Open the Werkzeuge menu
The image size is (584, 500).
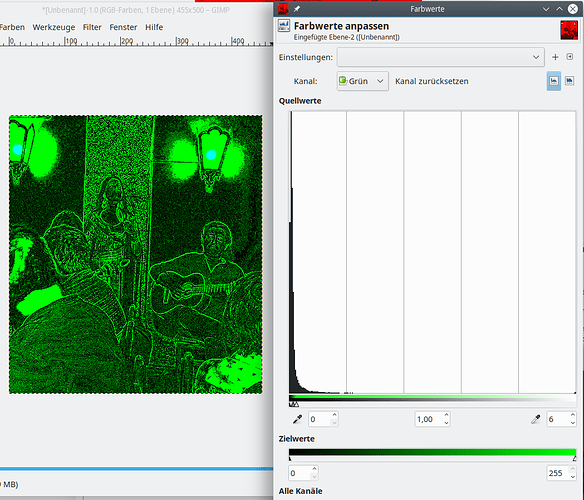click(54, 27)
